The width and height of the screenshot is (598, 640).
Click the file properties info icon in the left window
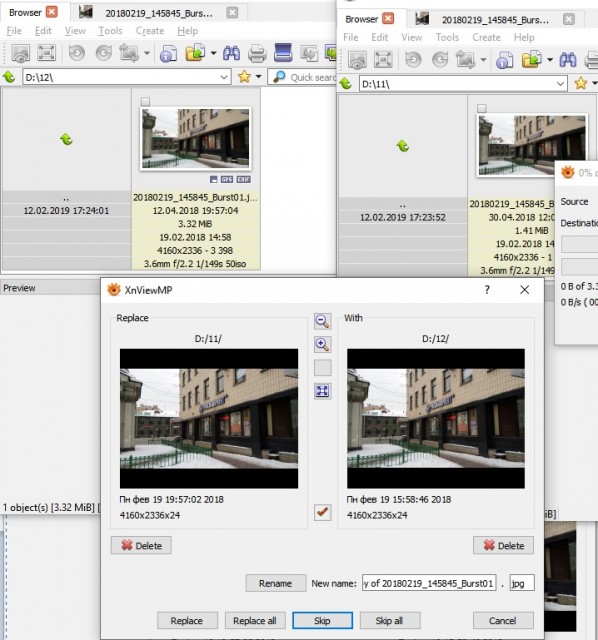(x=168, y=53)
